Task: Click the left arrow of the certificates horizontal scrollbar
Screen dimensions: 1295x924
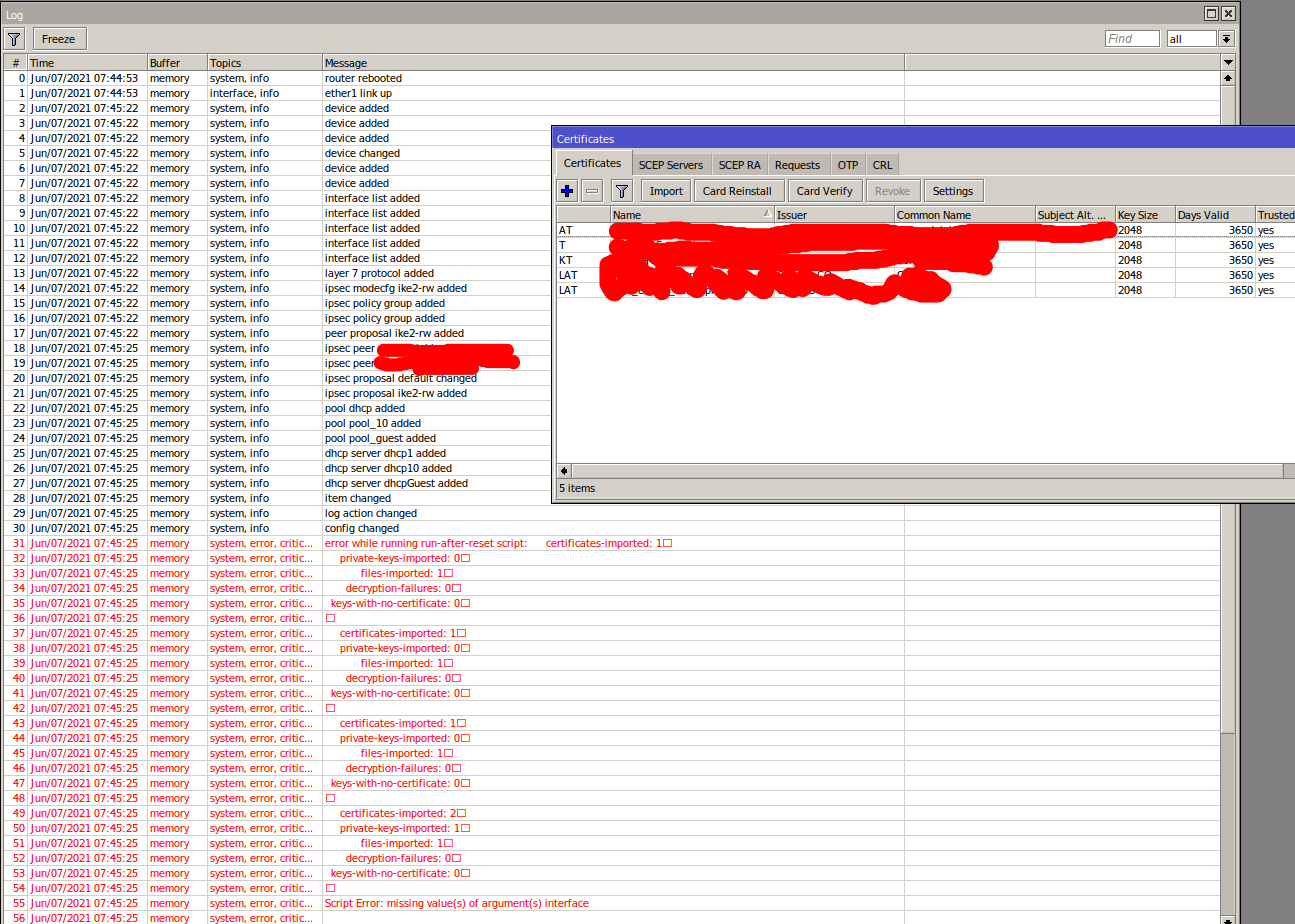Action: point(563,470)
